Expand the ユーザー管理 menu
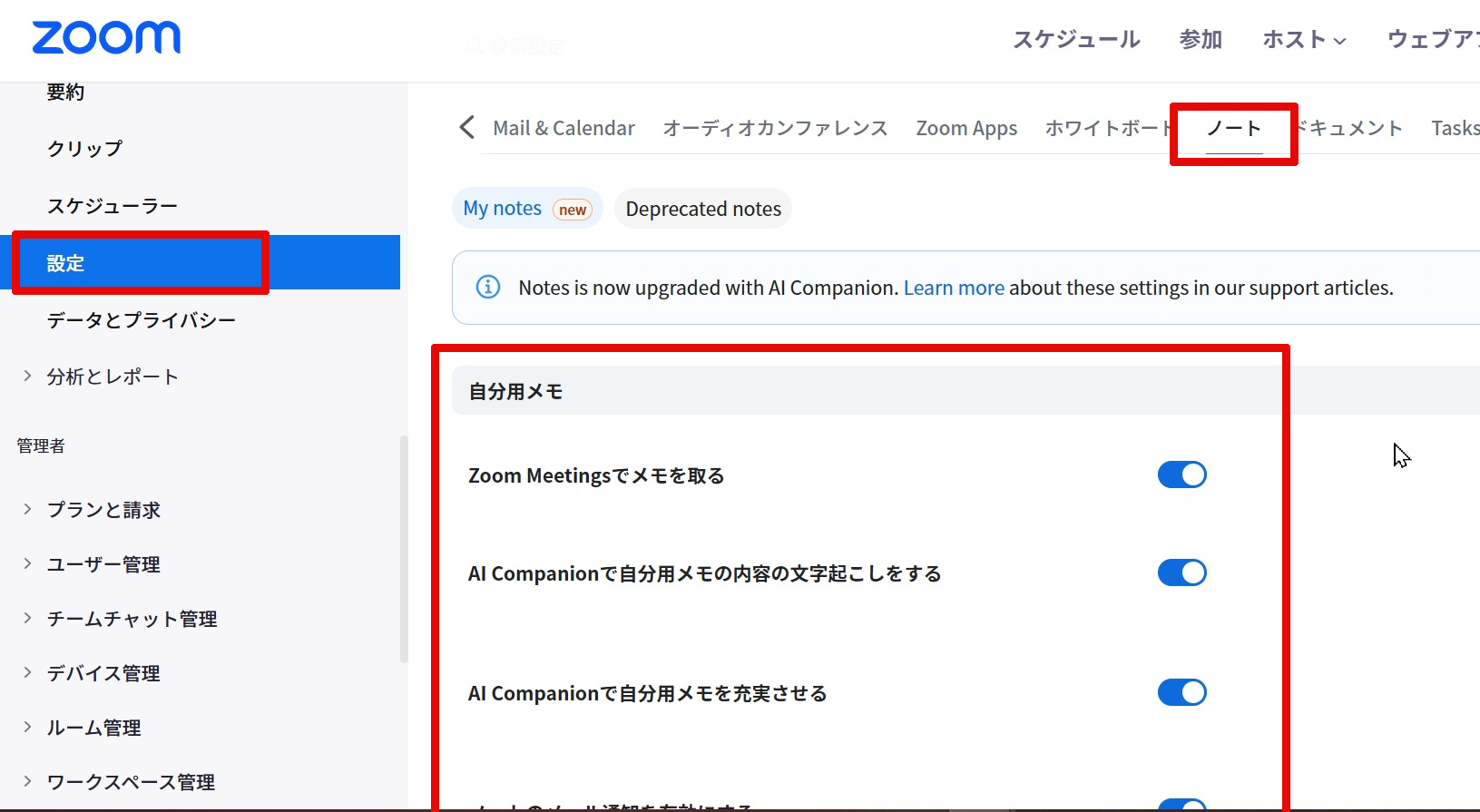This screenshot has width=1480, height=812. 27,563
